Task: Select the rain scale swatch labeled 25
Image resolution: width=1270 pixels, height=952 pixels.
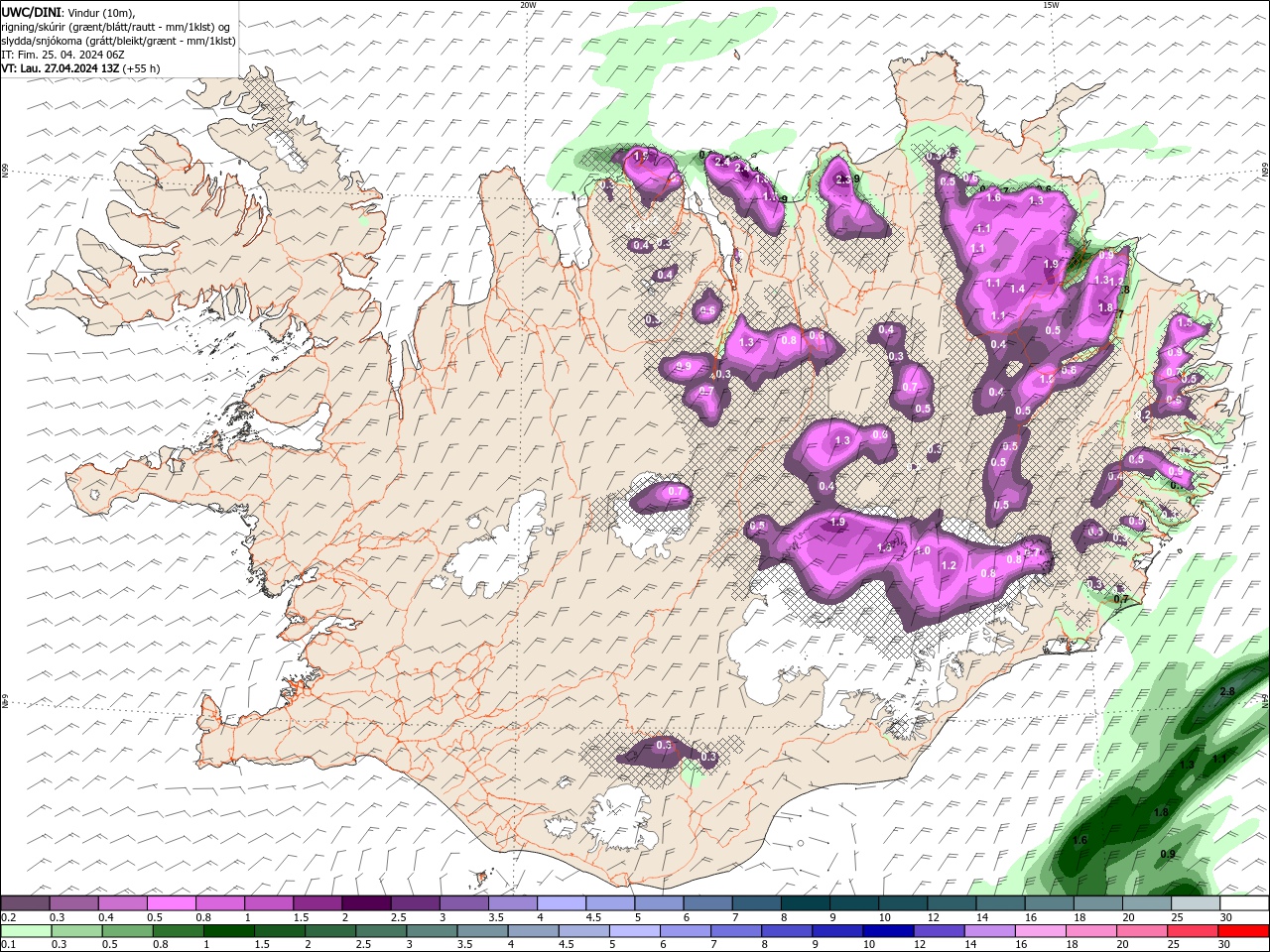Action: (x=1192, y=931)
